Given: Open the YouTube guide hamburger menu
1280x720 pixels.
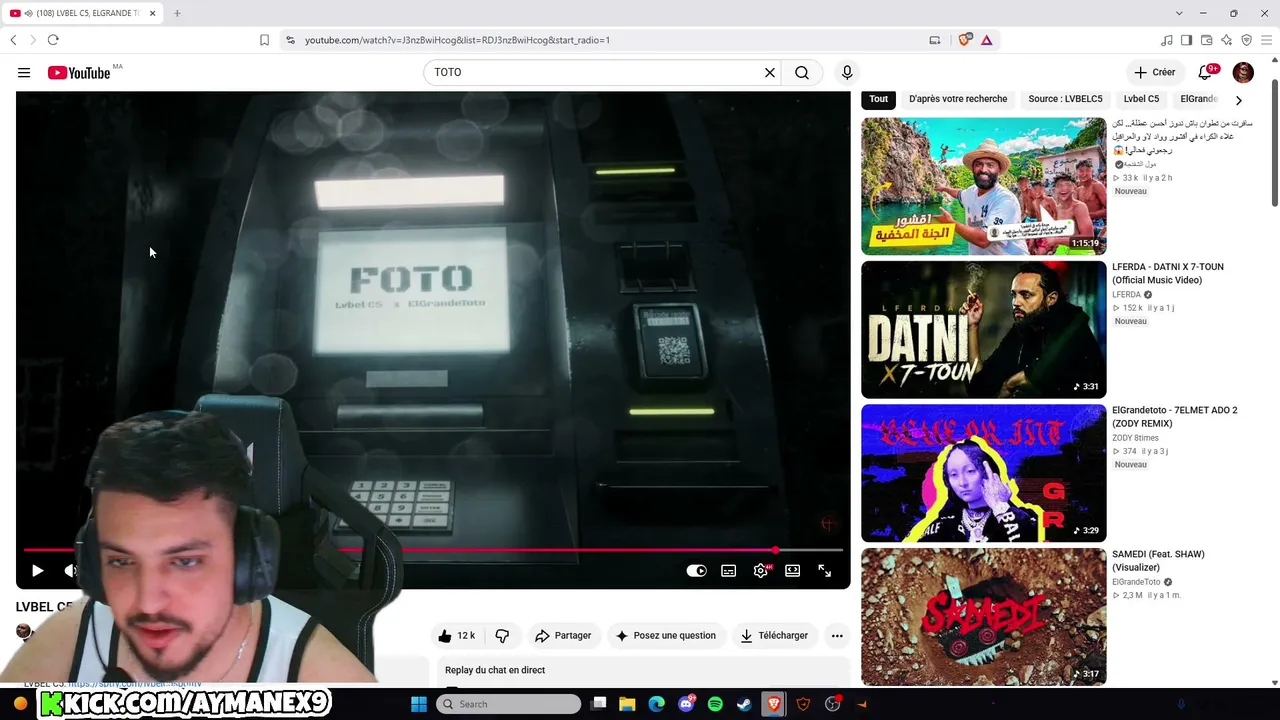Looking at the screenshot, I should 24,72.
